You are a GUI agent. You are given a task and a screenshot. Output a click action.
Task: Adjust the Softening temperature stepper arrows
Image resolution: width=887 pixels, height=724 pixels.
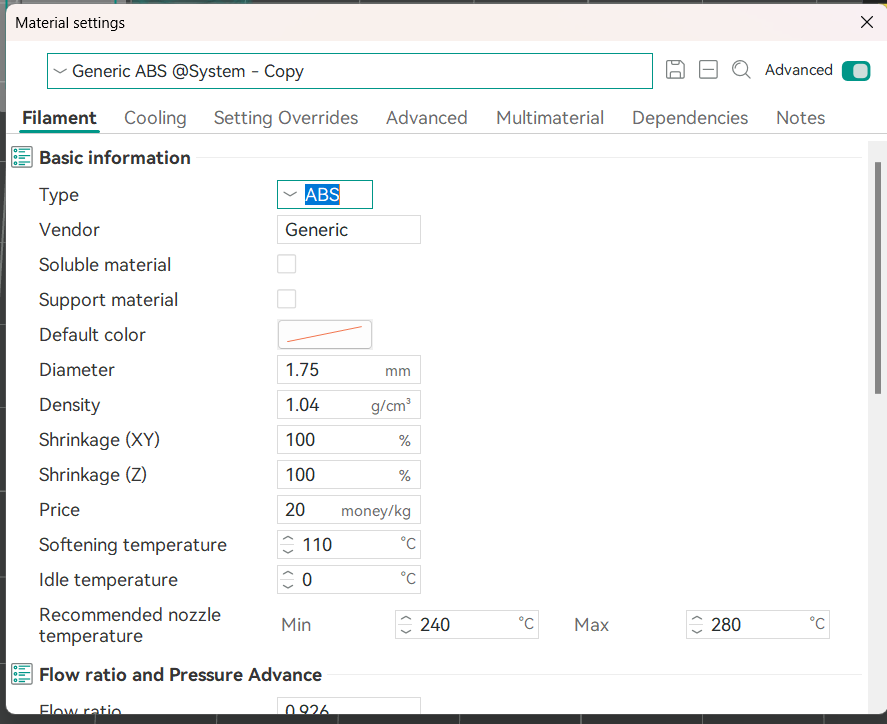(288, 545)
